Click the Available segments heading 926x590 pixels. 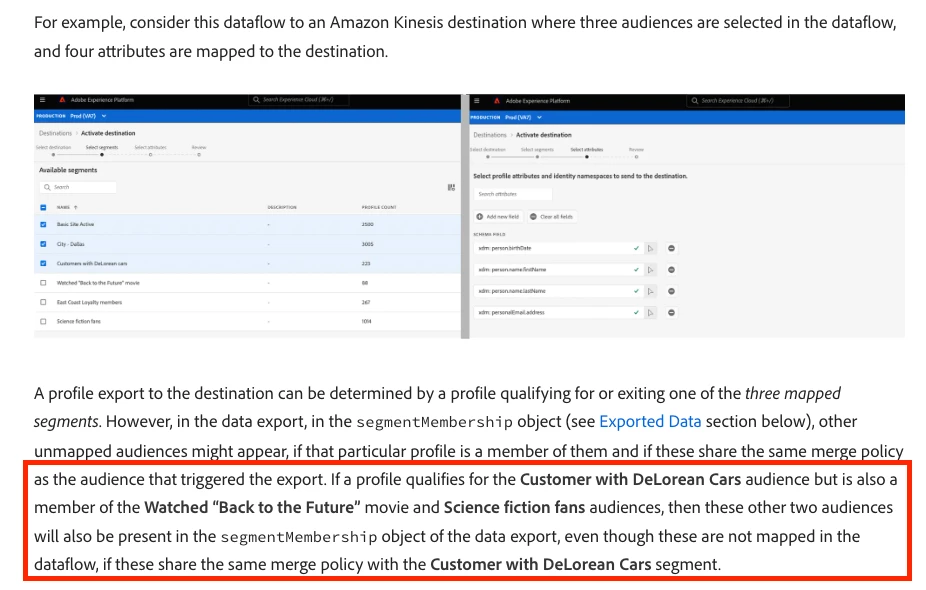point(68,170)
